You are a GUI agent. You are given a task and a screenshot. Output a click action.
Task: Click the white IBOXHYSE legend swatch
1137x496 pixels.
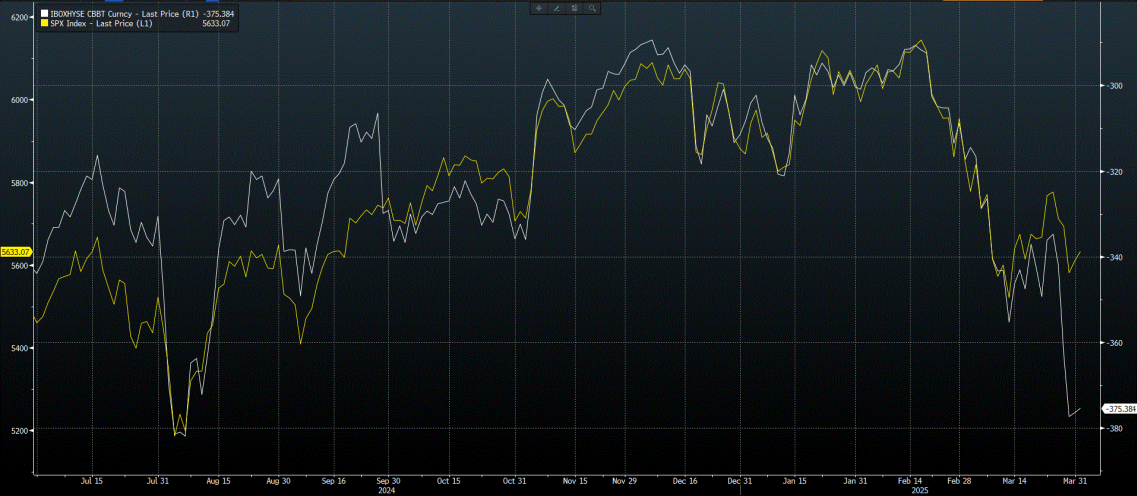44,13
